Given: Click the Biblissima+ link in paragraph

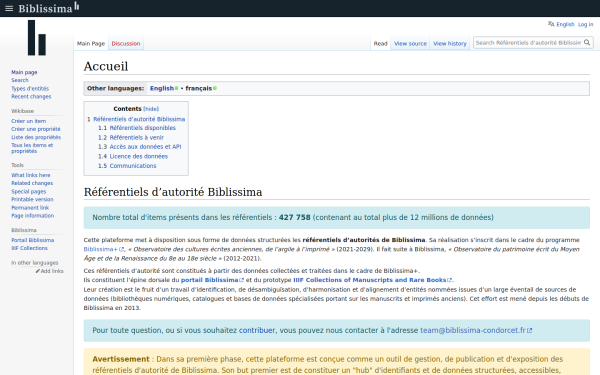Looking at the screenshot, I should 101,249.
